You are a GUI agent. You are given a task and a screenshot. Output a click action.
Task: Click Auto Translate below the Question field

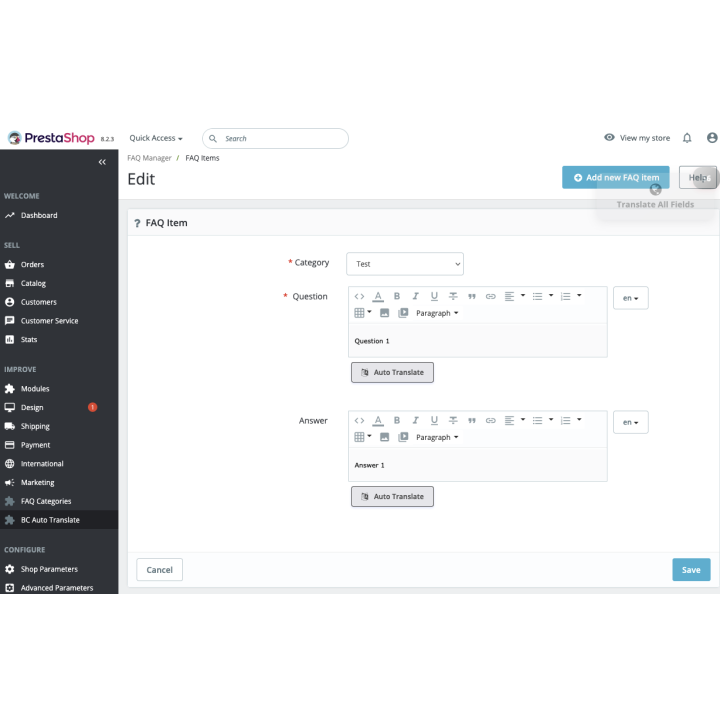pyautogui.click(x=392, y=372)
